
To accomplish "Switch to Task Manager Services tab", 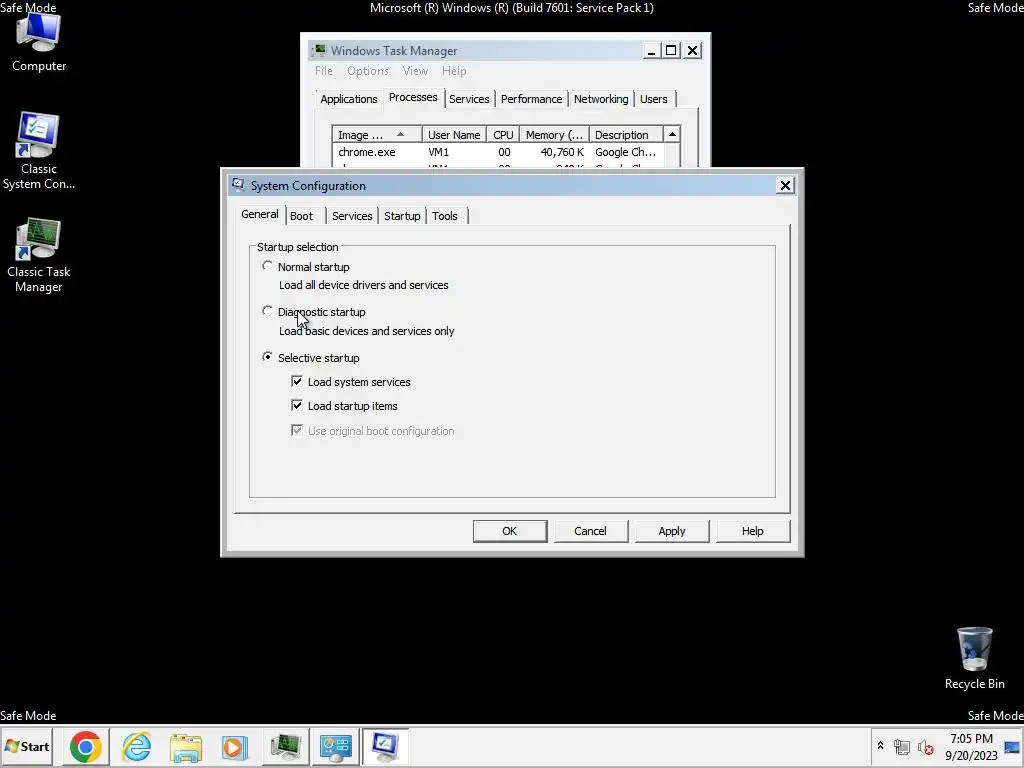I will coord(469,99).
